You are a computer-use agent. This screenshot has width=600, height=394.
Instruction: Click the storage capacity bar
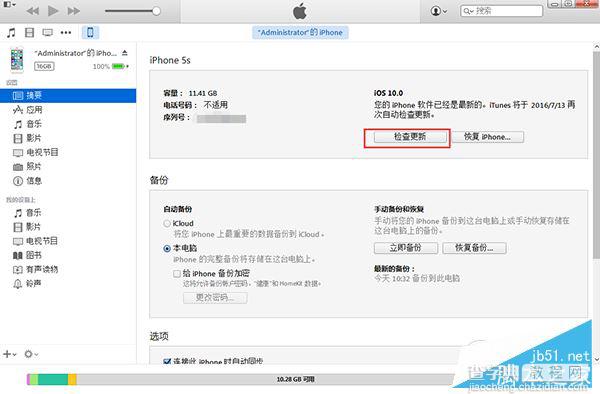(x=241, y=379)
